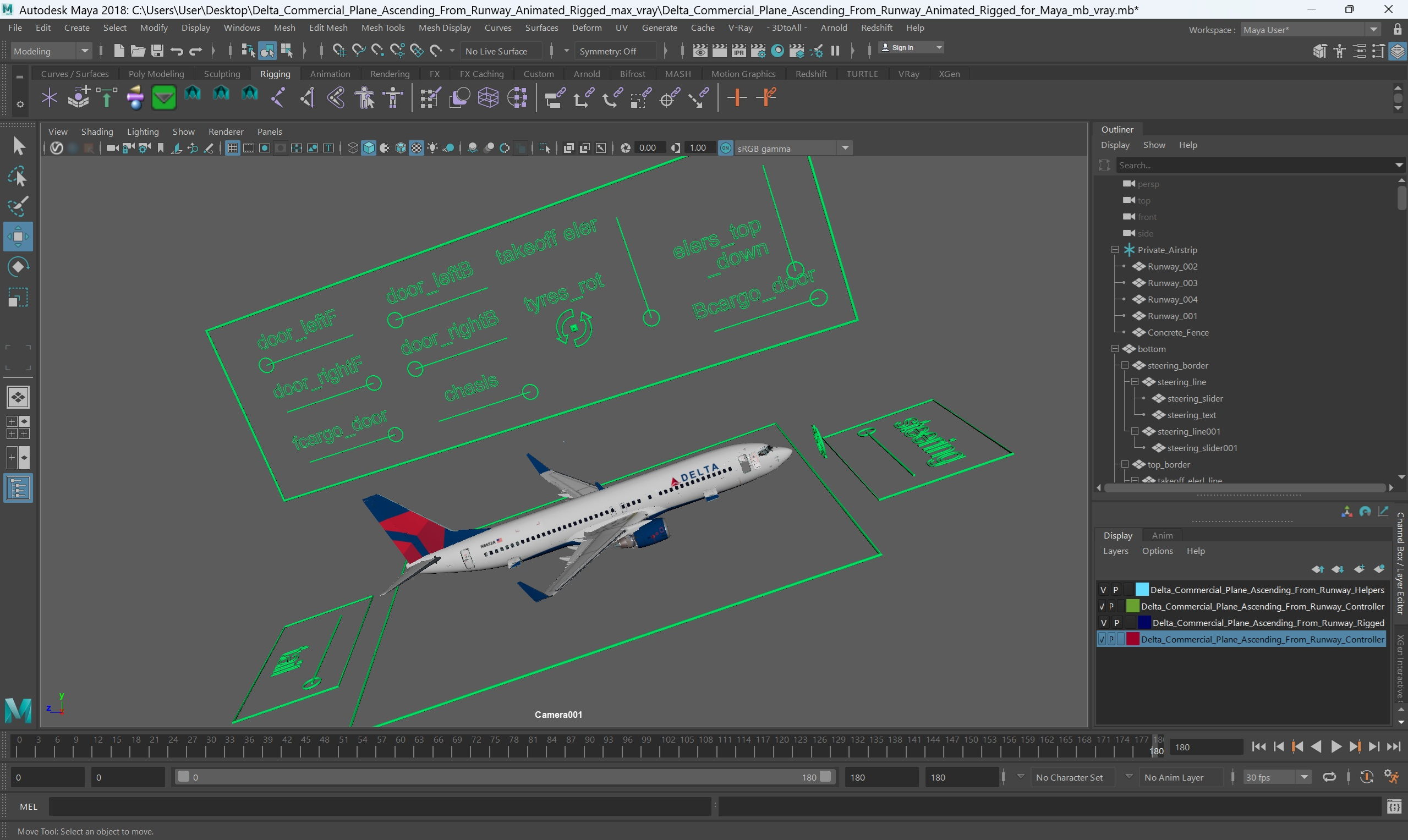The image size is (1408, 840).
Task: Collapse the bottom node in Outliner
Action: tap(1115, 349)
